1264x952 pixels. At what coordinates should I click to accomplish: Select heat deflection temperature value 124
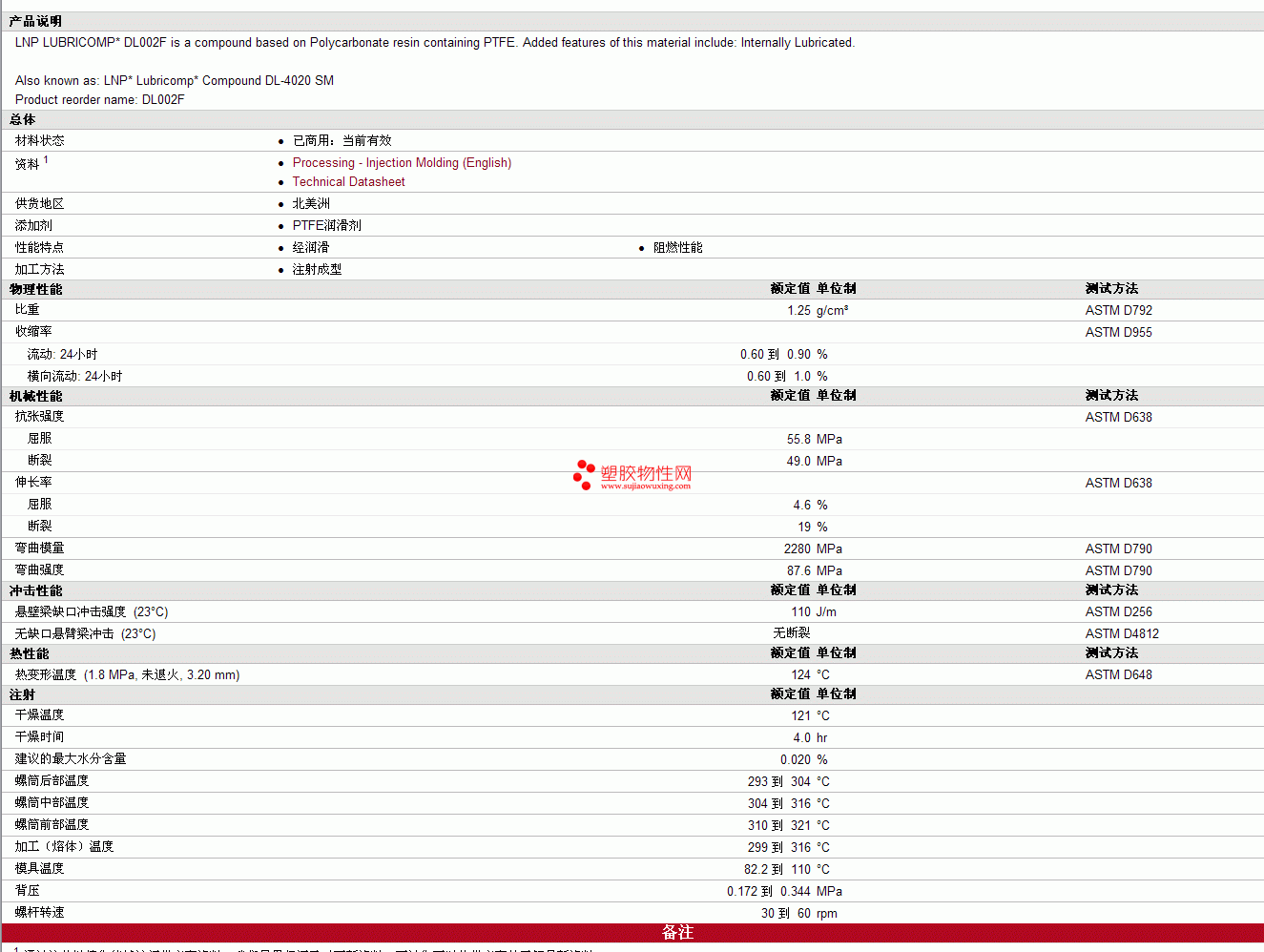[x=801, y=675]
